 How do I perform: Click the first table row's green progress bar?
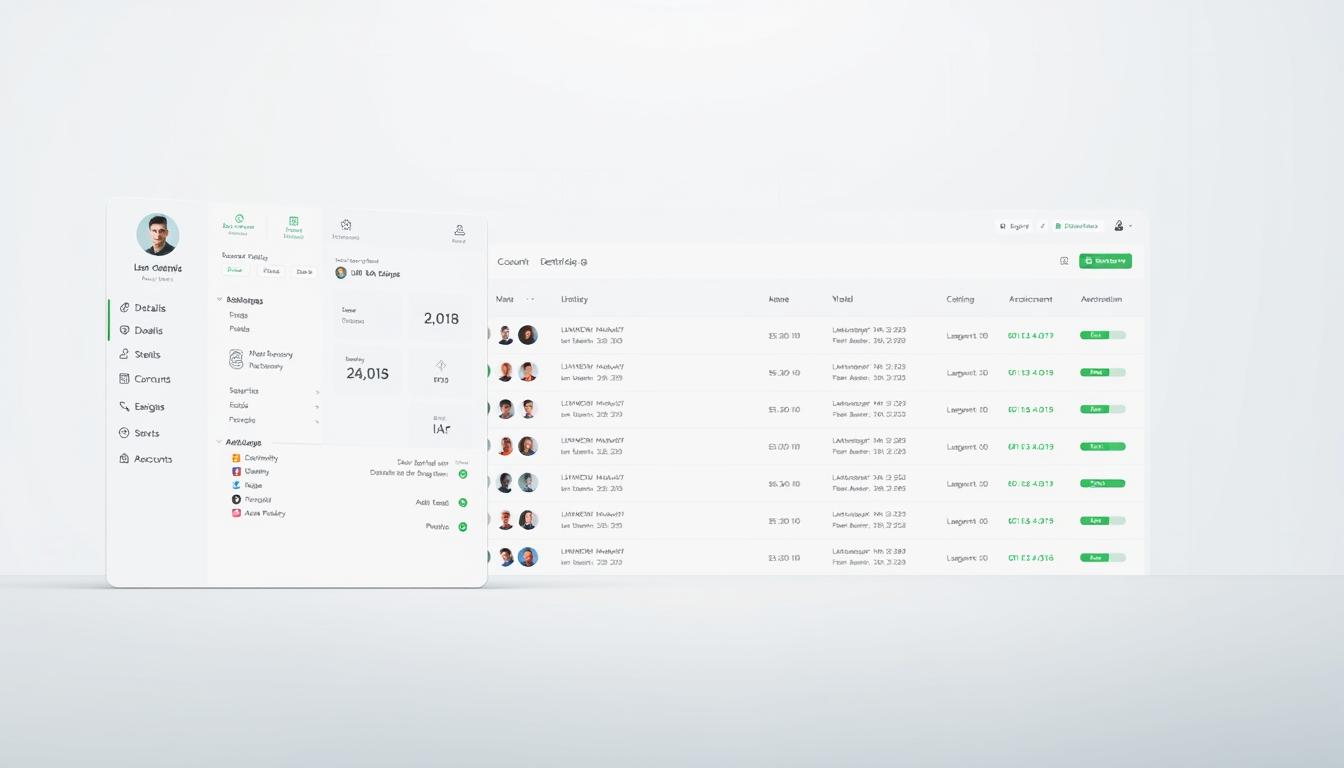[x=1102, y=336]
